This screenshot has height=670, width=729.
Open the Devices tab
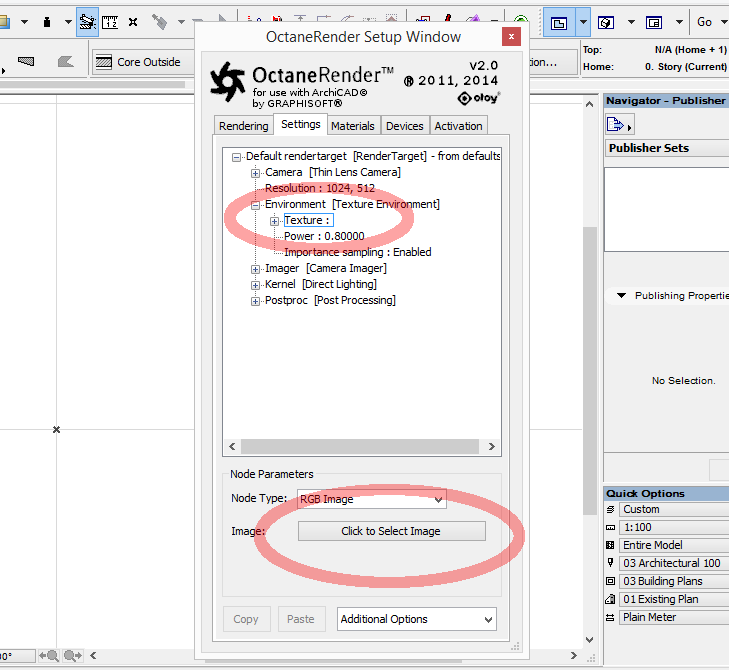[x=404, y=126]
